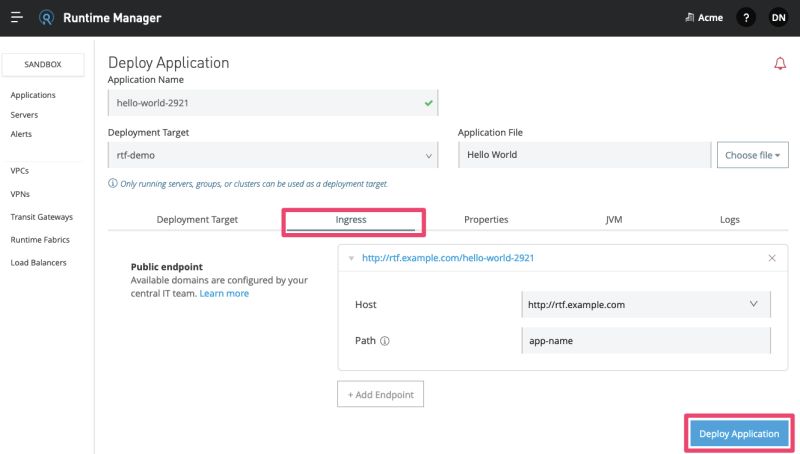Screen dimensions: 800x454
Task: Click the Public endpoint heading
Action: tap(167, 267)
